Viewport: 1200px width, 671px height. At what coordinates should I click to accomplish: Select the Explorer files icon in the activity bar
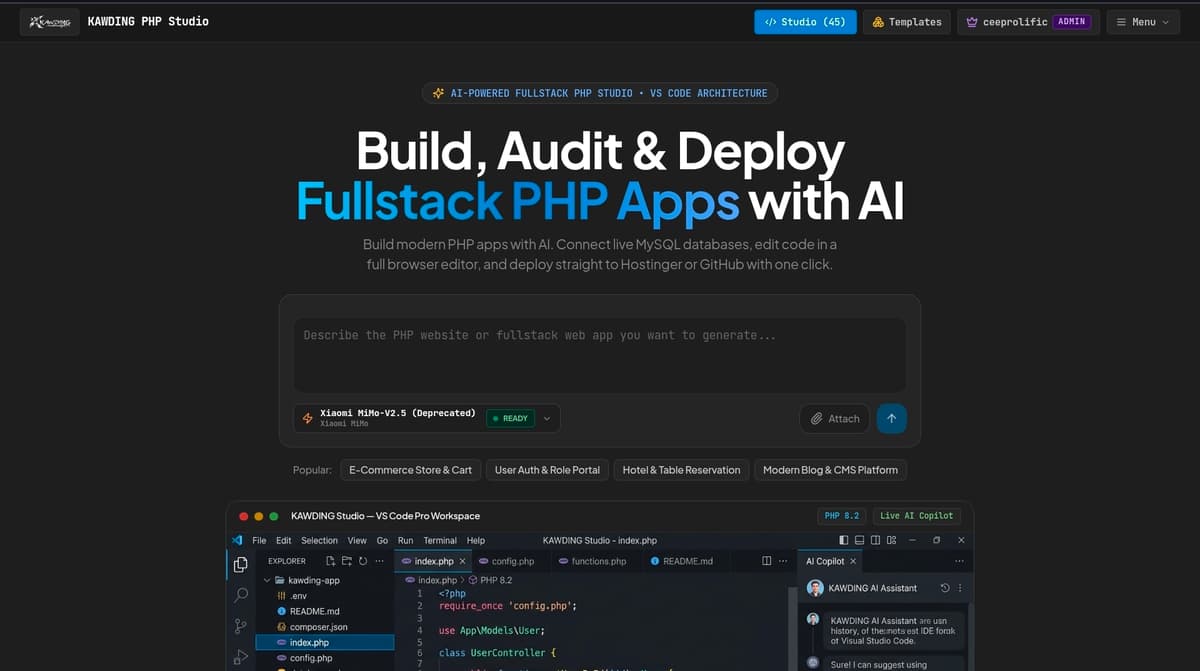coord(240,565)
